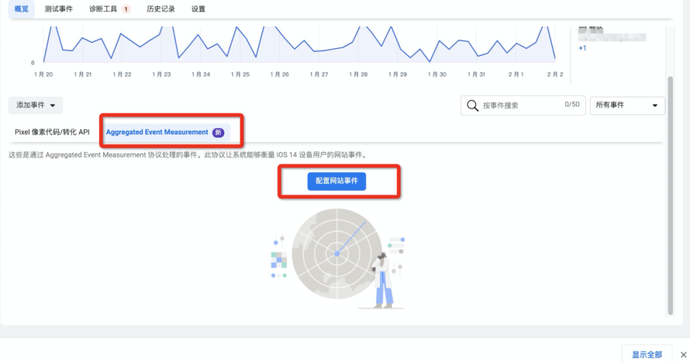Open the 所有事件 filter dropdown
690x363 pixels.
click(x=627, y=106)
